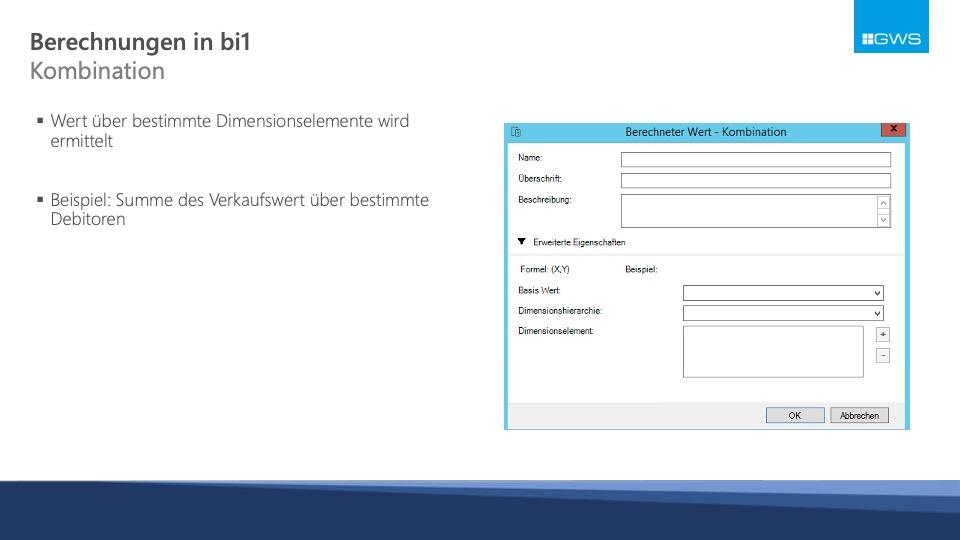
Task: Add a Dimensionselement with the plus button
Action: pyautogui.click(x=883, y=334)
